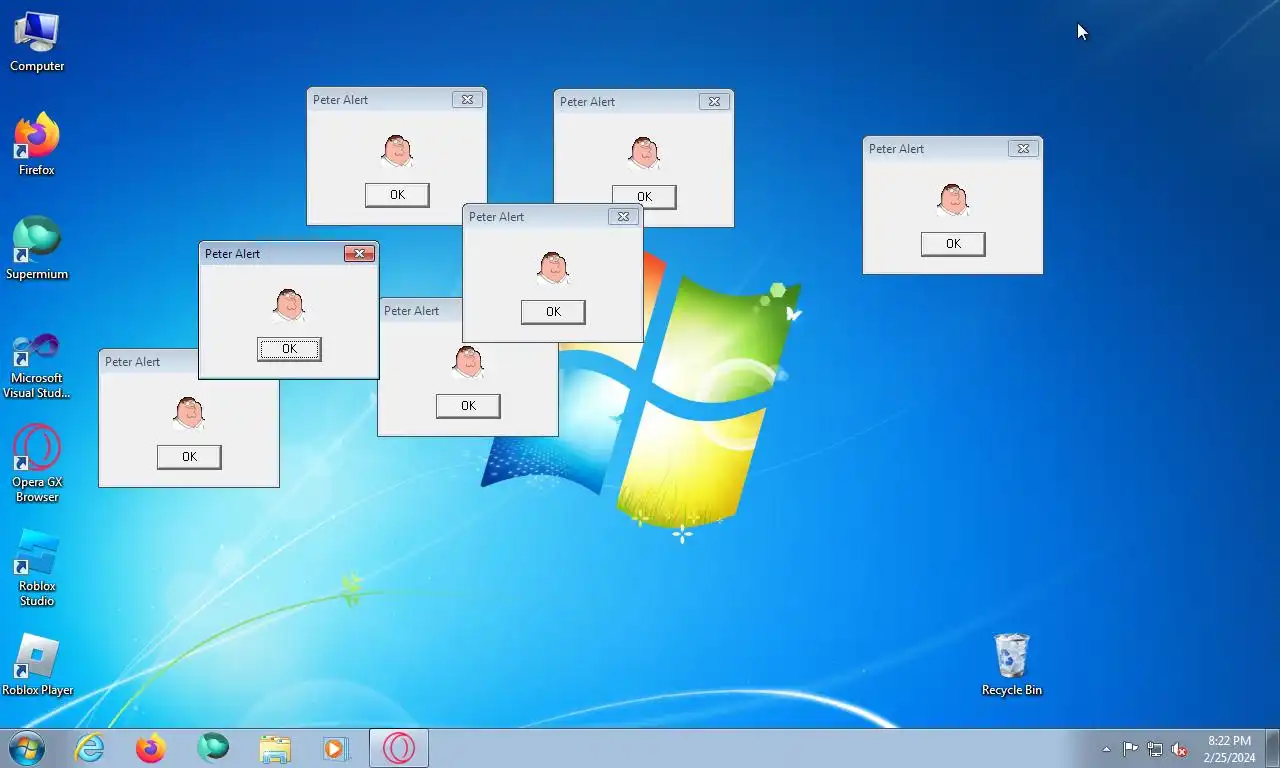Image resolution: width=1280 pixels, height=768 pixels.
Task: Open the muted volume tray icon
Action: pyautogui.click(x=1179, y=749)
